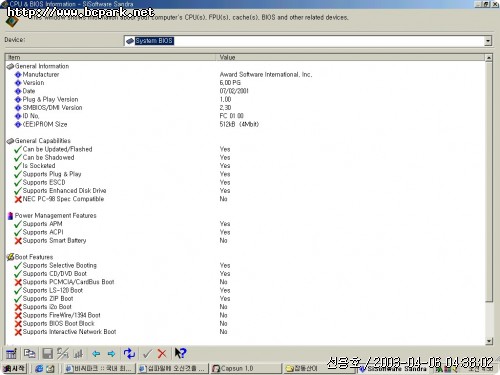Switch to the Capsun 1.0 taskbar button
500x375 pixels.
(245, 369)
